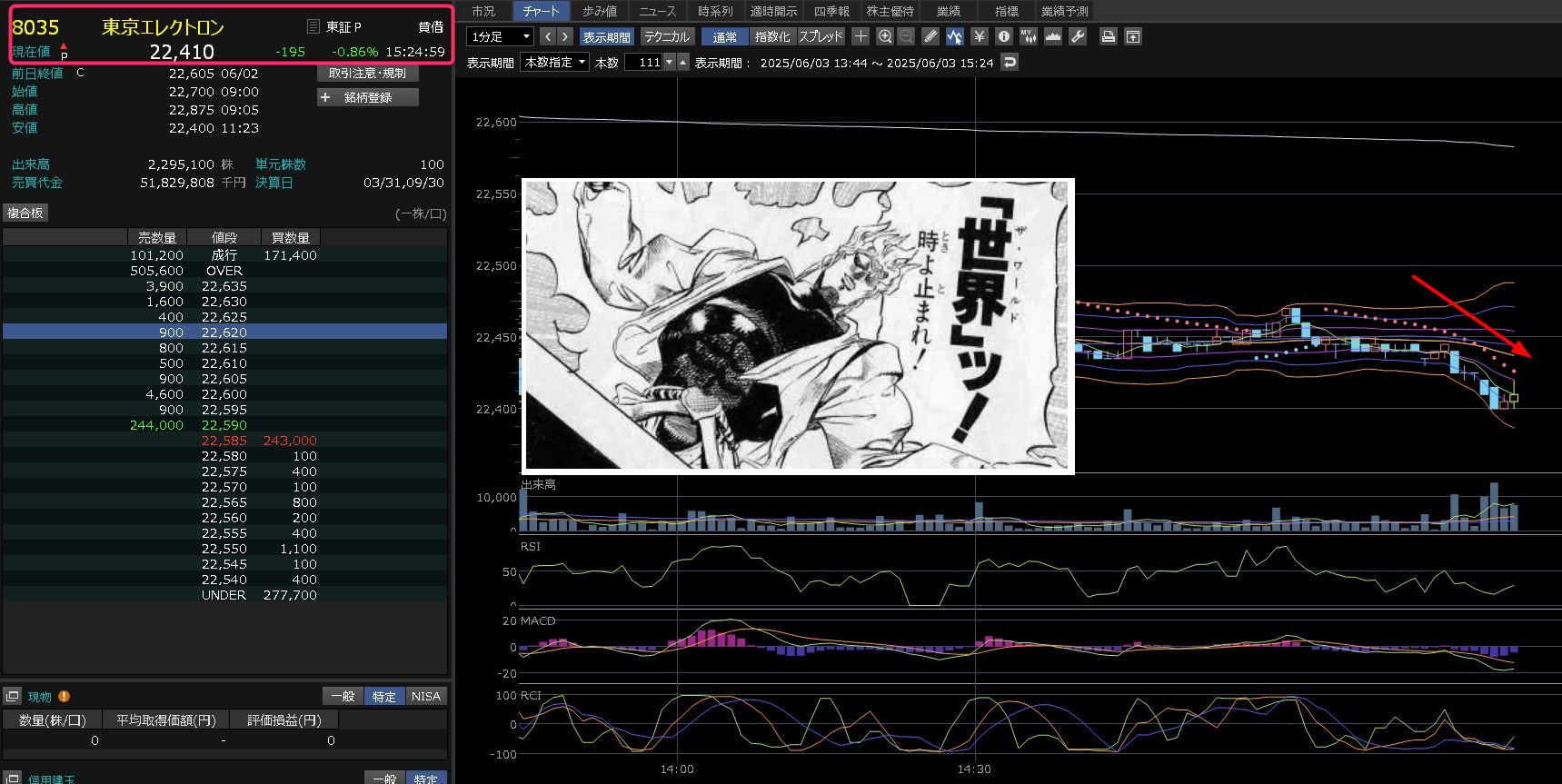This screenshot has height=784, width=1562.
Task: Click the area chart style icon
Action: (x=1053, y=36)
